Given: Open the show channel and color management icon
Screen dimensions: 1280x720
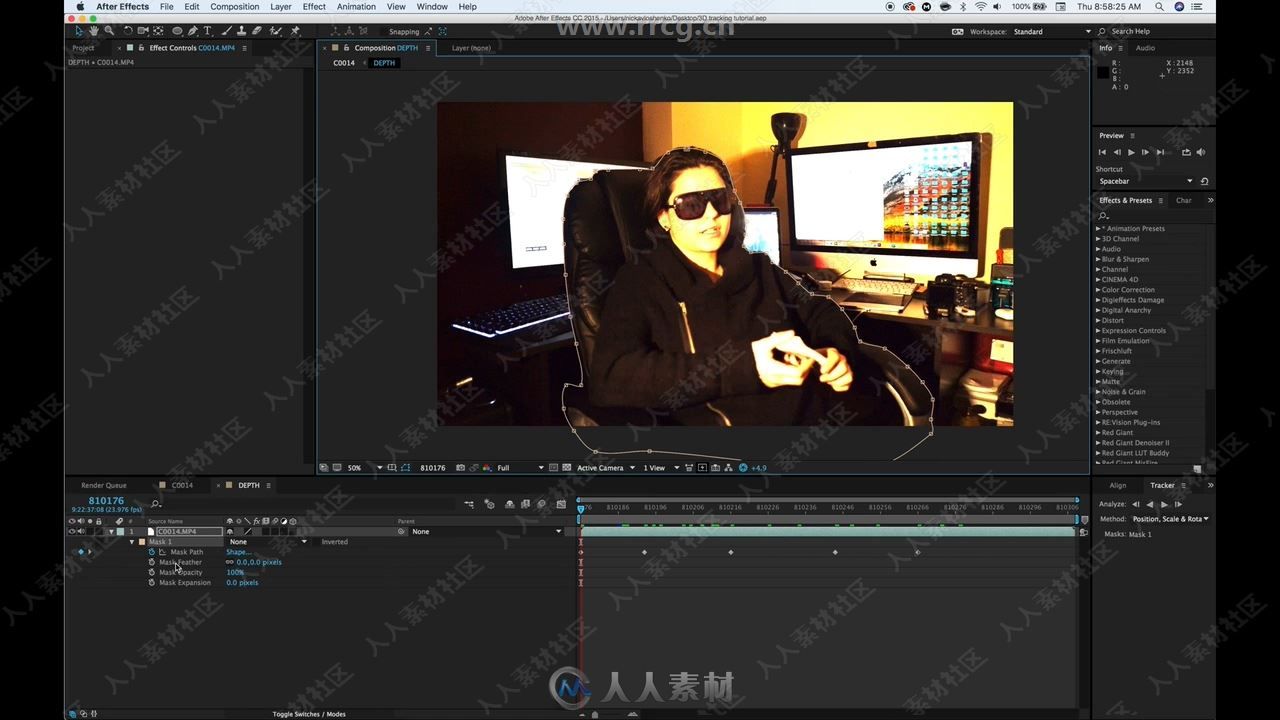Looking at the screenshot, I should 487,467.
